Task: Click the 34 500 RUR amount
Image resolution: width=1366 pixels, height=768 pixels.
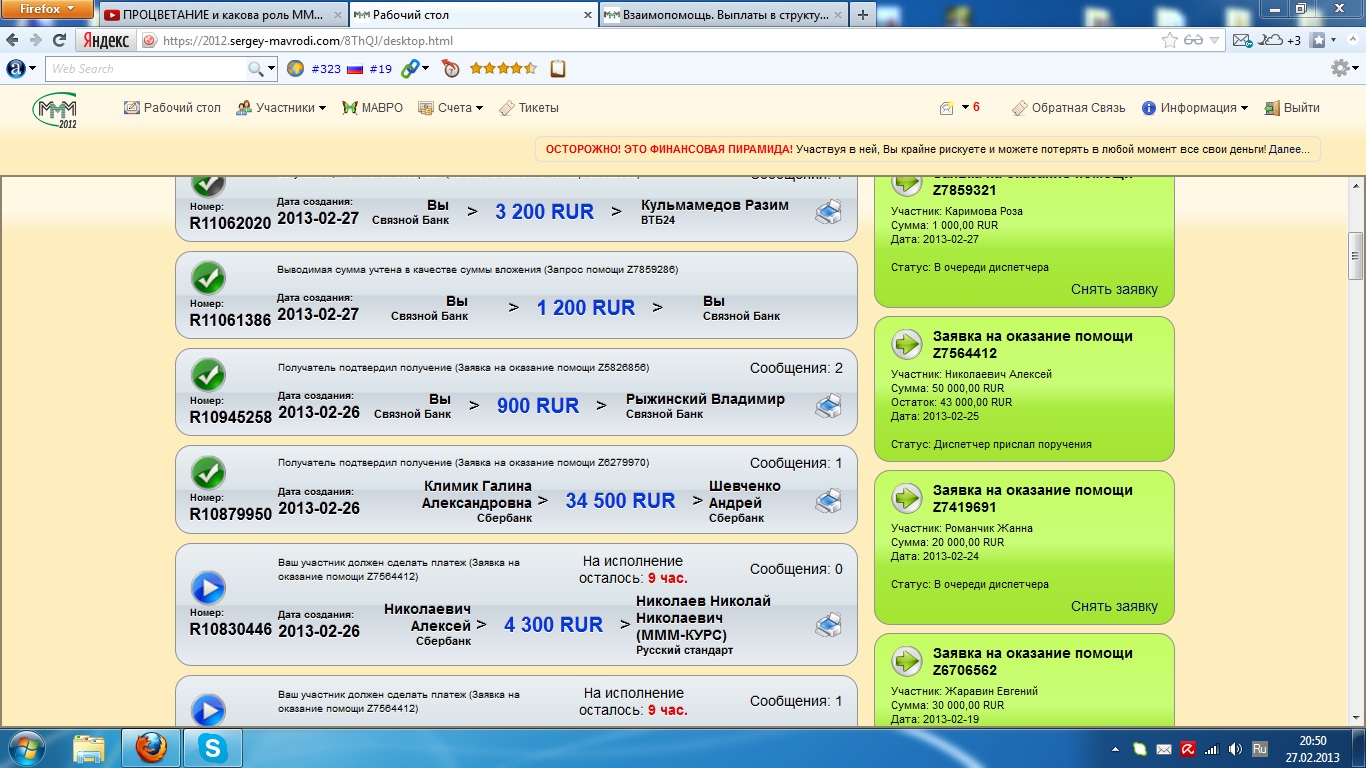Action: coord(620,500)
